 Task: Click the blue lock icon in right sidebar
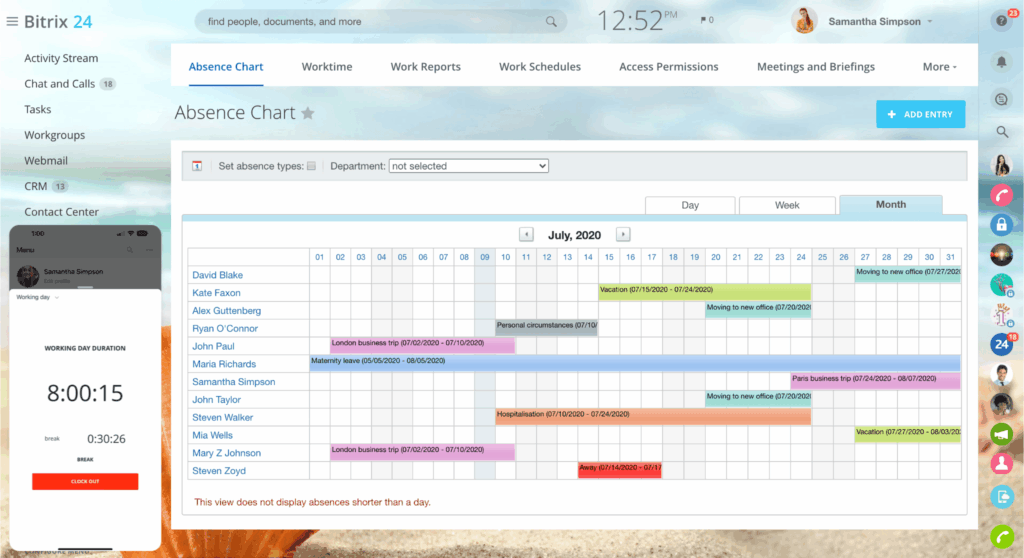(1002, 224)
